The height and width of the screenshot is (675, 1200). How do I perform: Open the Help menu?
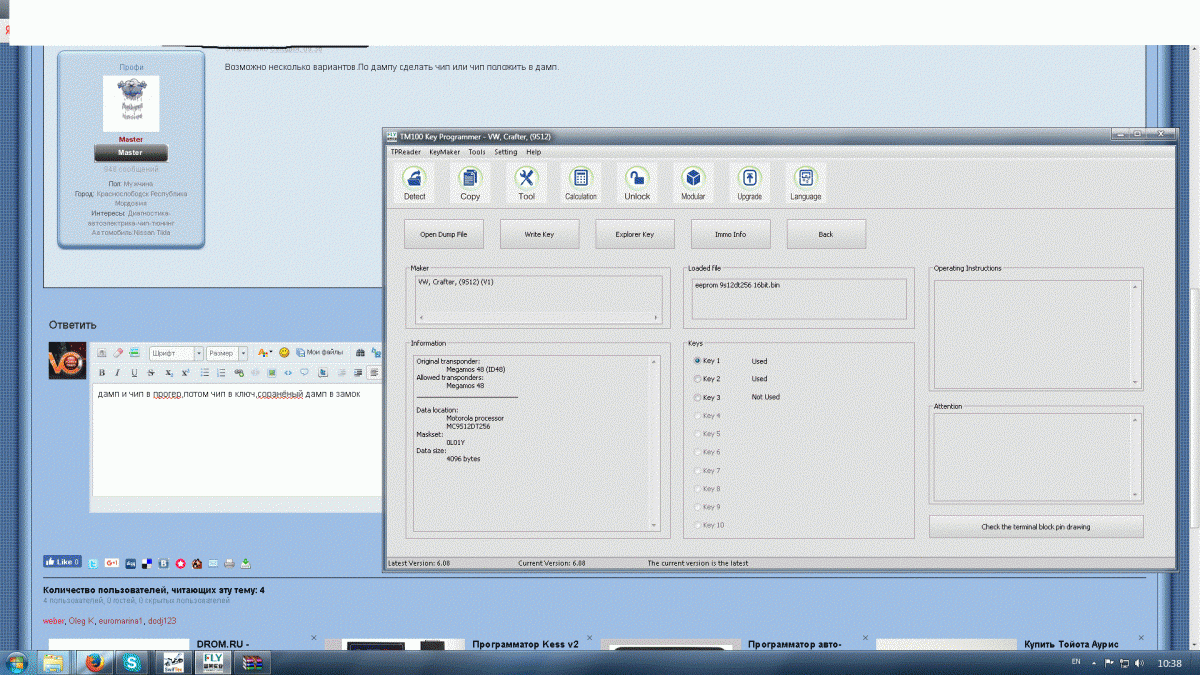533,152
